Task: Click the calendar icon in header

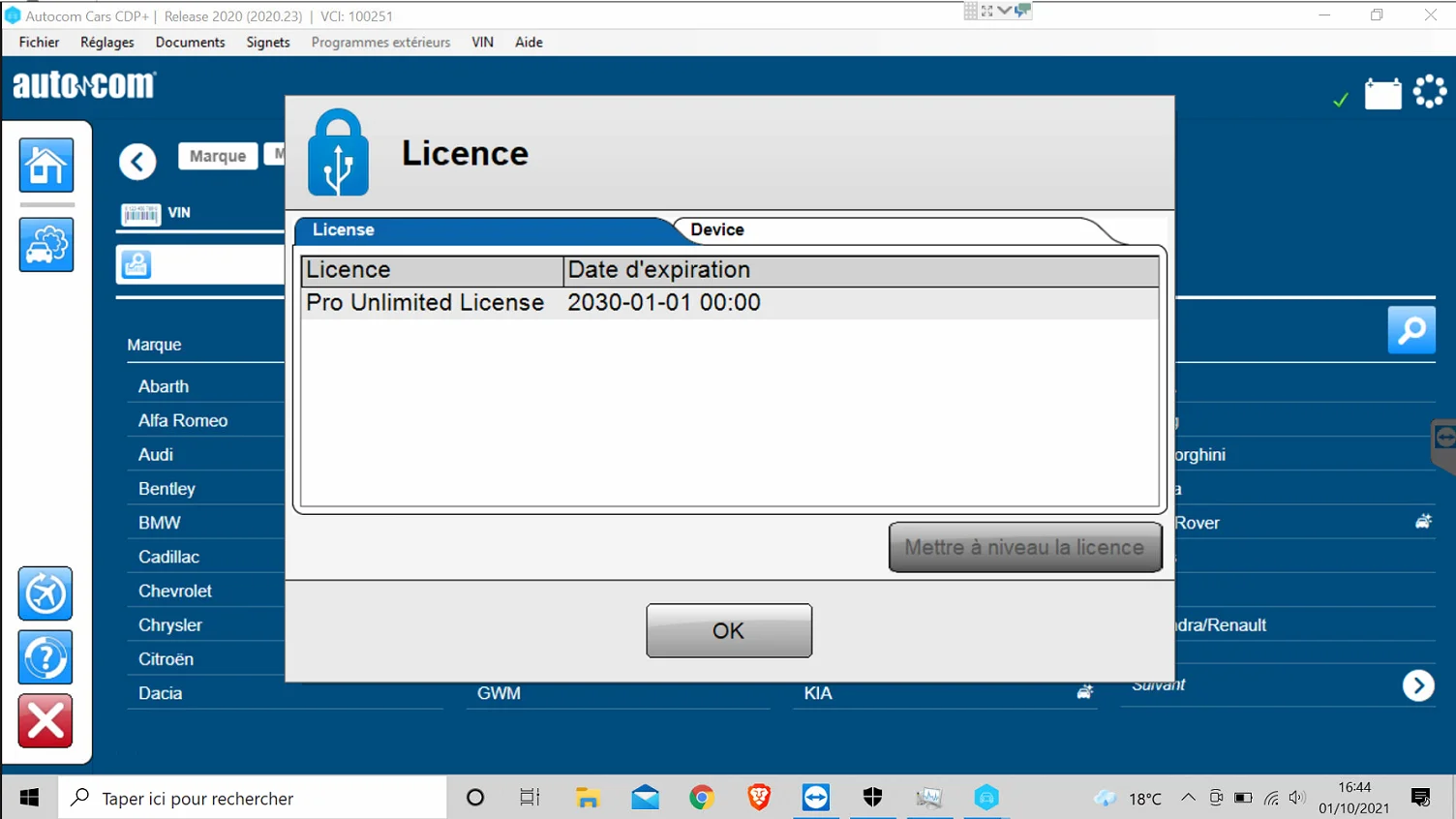Action: [1382, 94]
